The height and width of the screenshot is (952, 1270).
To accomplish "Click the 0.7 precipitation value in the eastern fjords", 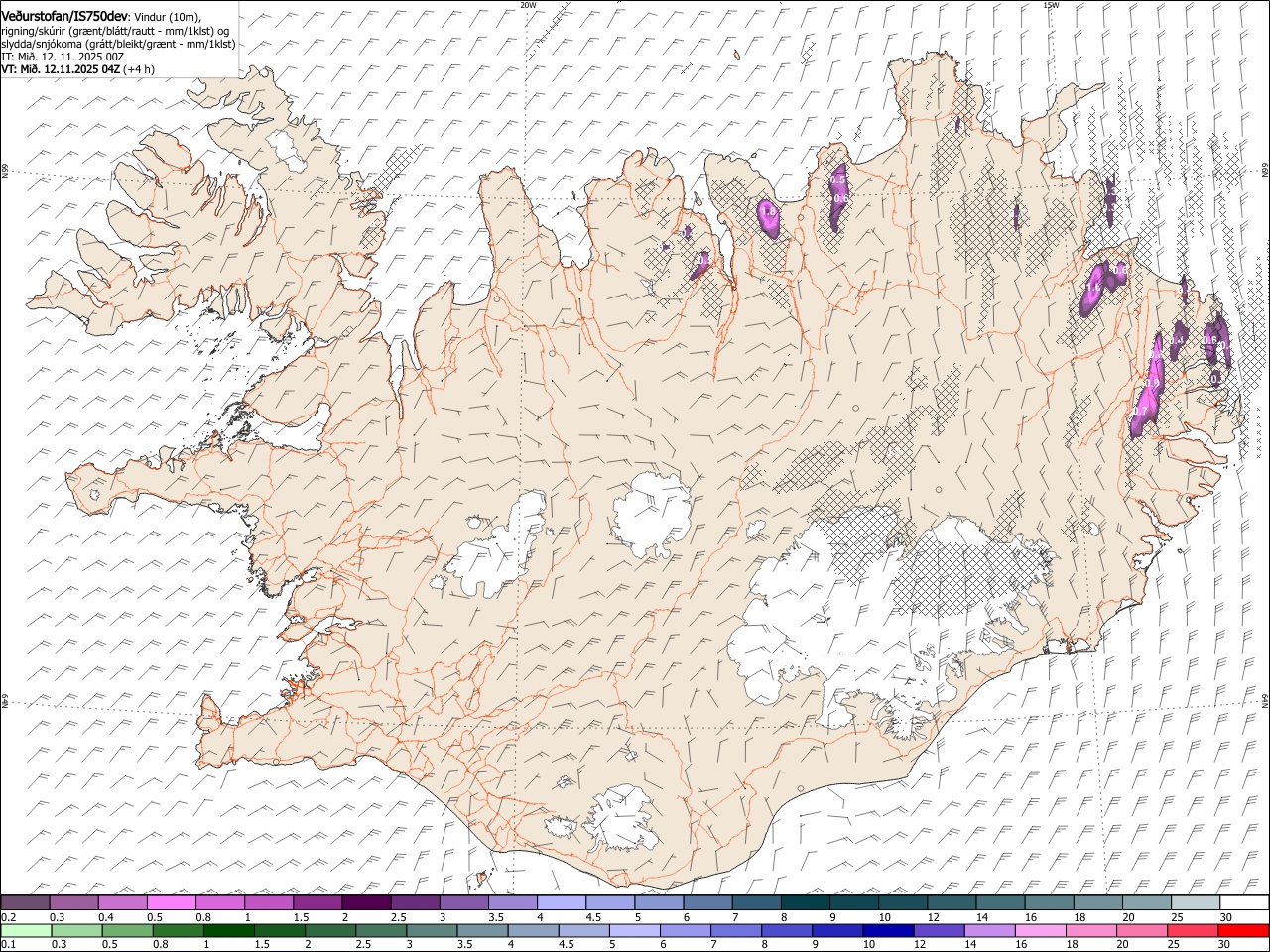I will pos(1140,411).
